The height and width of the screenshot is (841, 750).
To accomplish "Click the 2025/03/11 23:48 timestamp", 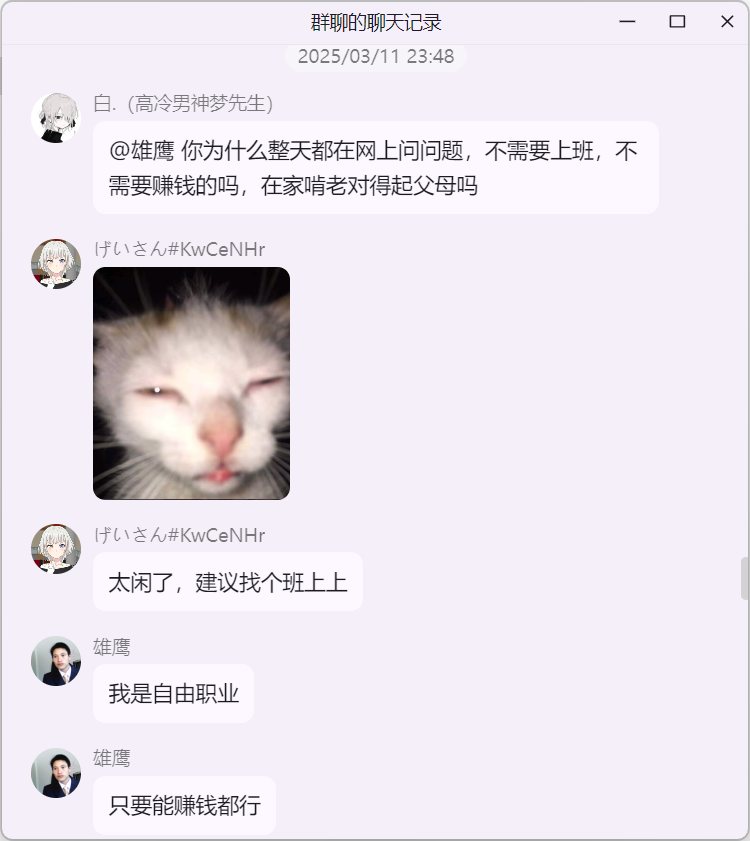I will click(376, 56).
